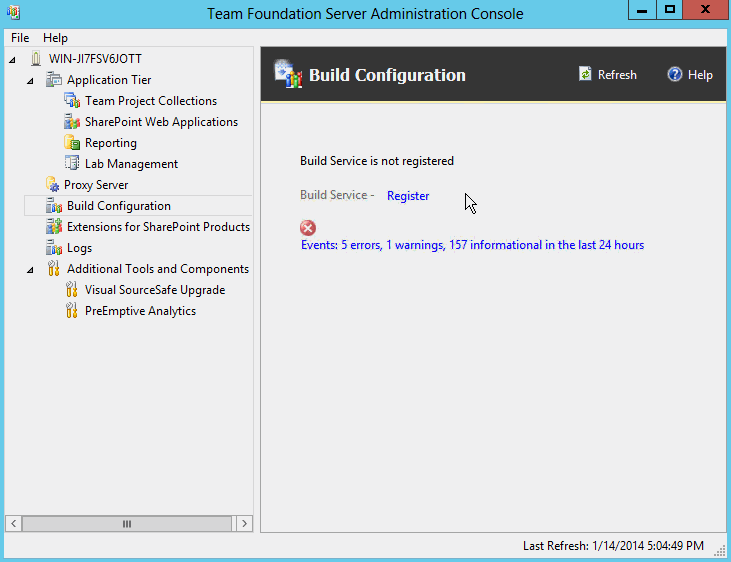731x562 pixels.
Task: Click the Additional Tools and Components icon
Action: coord(54,269)
